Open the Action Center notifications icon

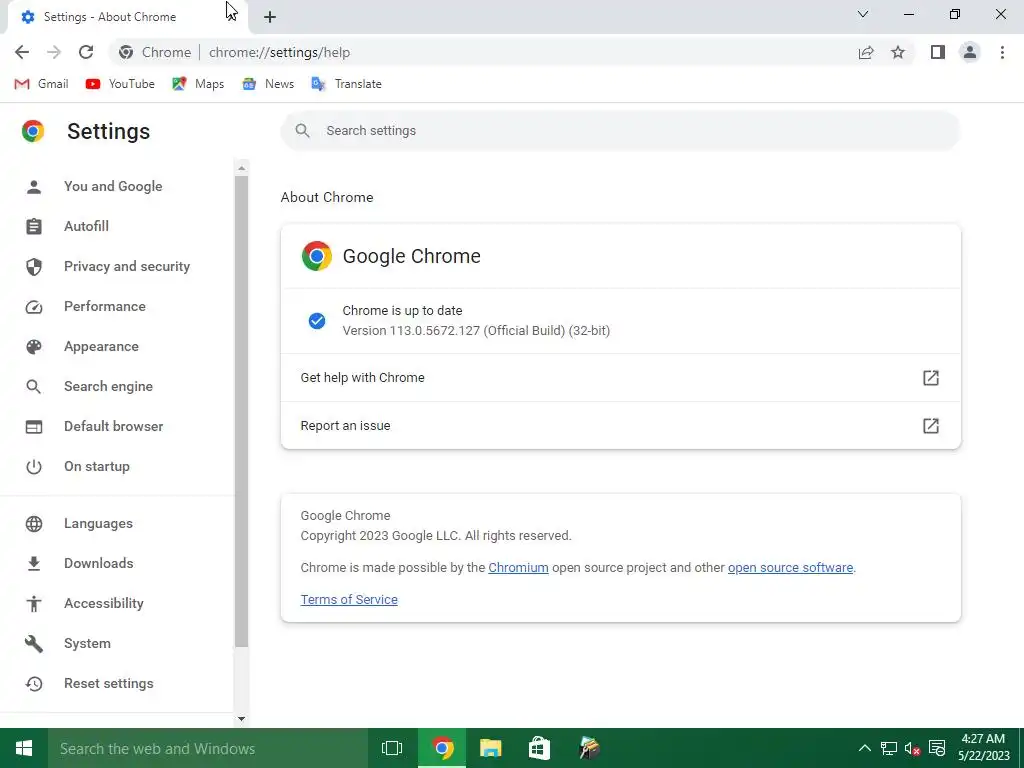coord(937,748)
